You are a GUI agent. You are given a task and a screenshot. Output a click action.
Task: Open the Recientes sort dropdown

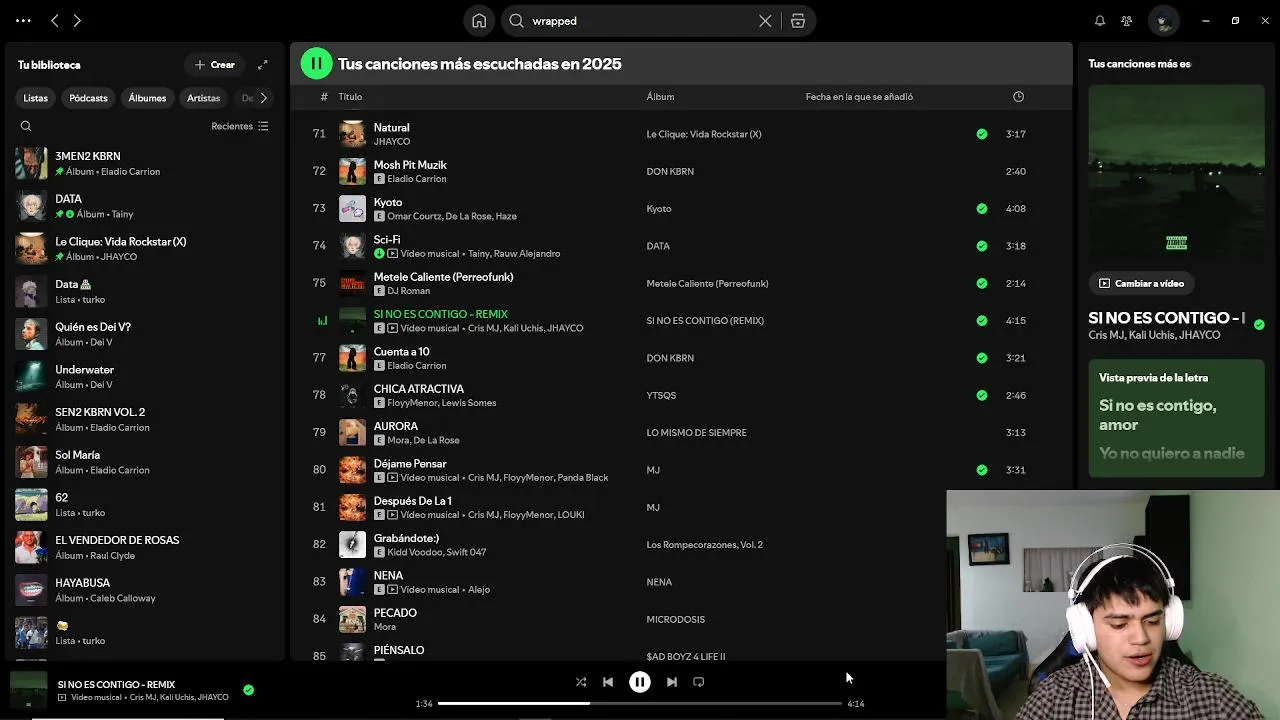[240, 126]
